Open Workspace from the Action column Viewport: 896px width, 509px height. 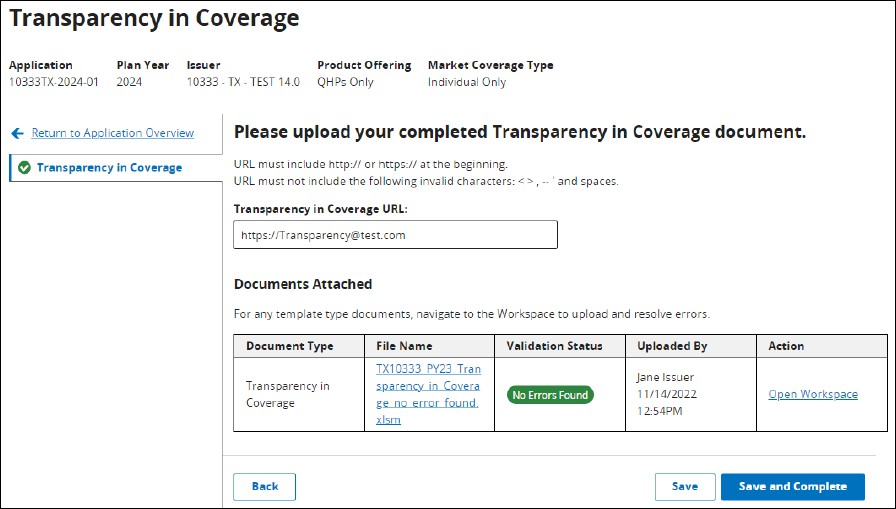[812, 394]
